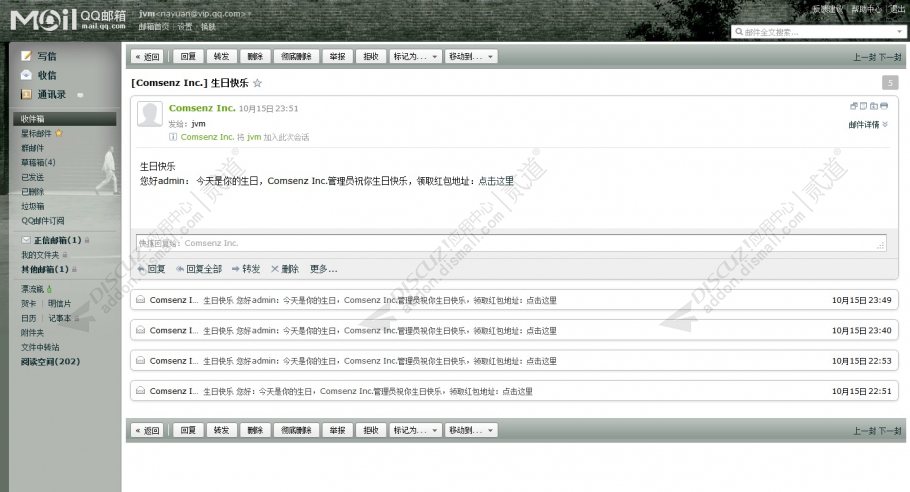This screenshot has width=910, height=492.
Task: Open QQ邮件订阅 subscriptions
Action: [x=43, y=220]
